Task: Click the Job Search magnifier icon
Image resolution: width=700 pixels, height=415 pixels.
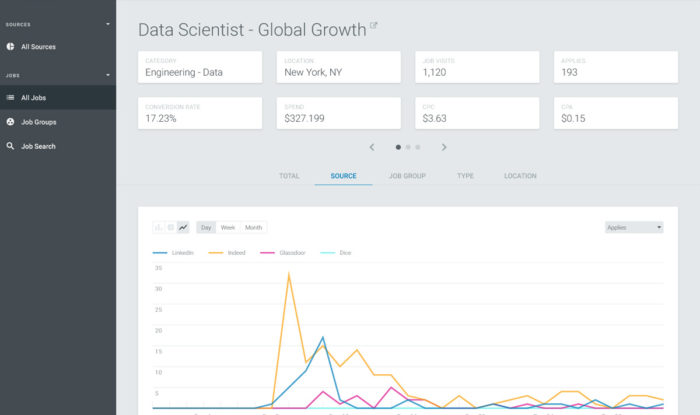Action: pyautogui.click(x=10, y=146)
